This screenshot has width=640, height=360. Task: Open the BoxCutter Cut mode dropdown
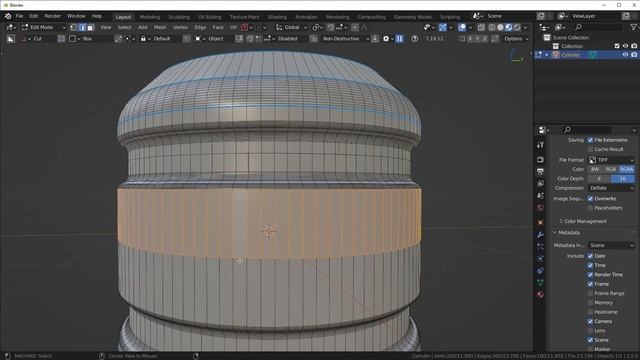pyautogui.click(x=38, y=39)
